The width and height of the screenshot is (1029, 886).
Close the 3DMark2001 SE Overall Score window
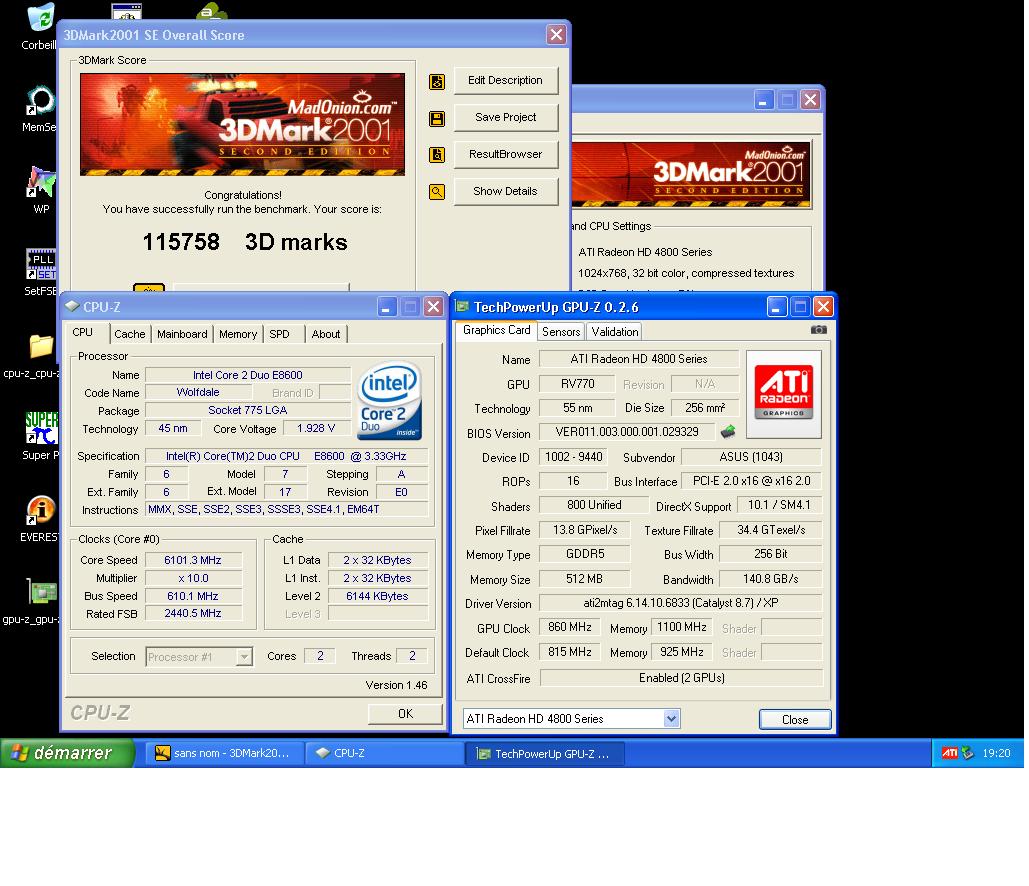tap(556, 35)
